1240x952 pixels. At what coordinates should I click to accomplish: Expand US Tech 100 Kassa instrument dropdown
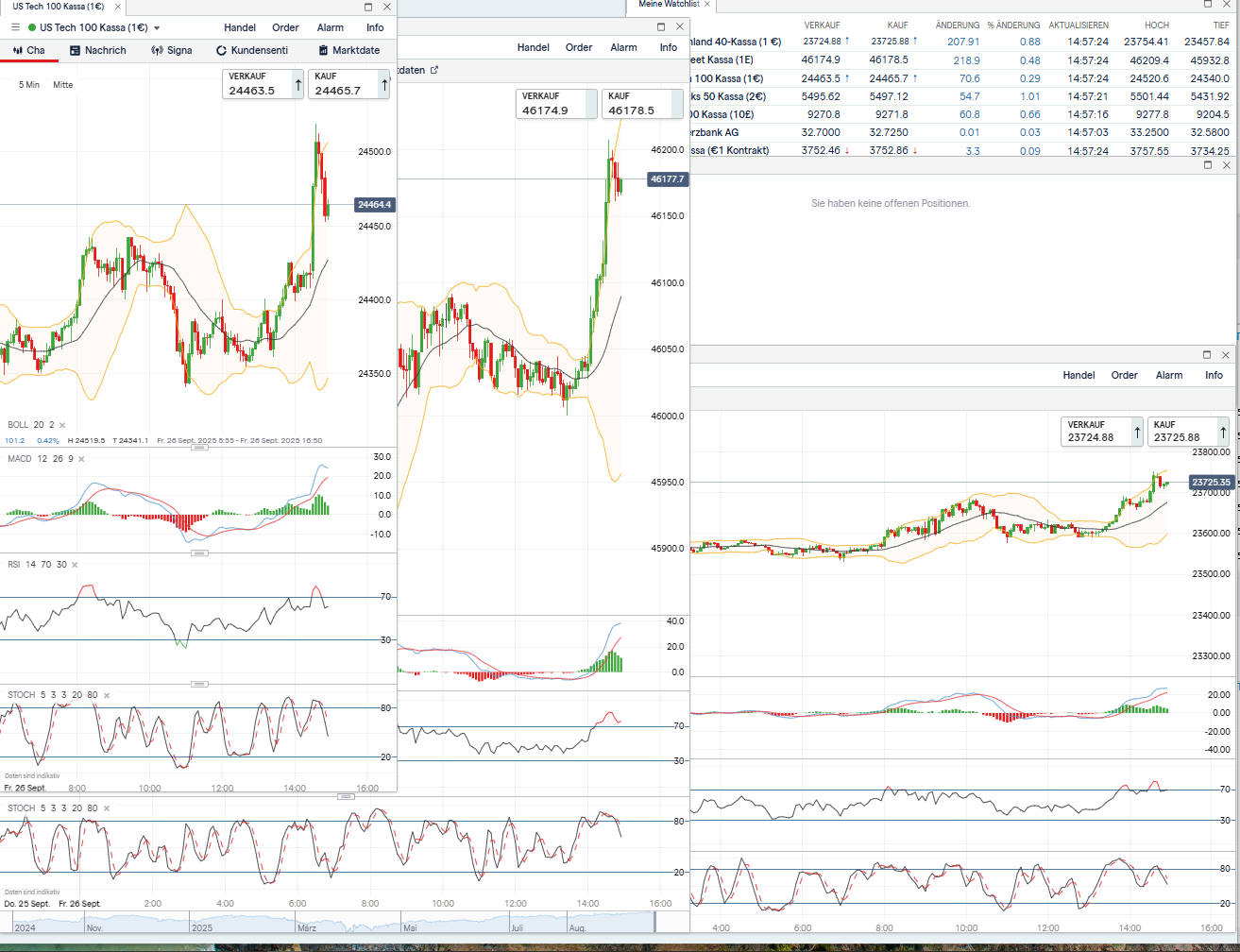[x=157, y=28]
